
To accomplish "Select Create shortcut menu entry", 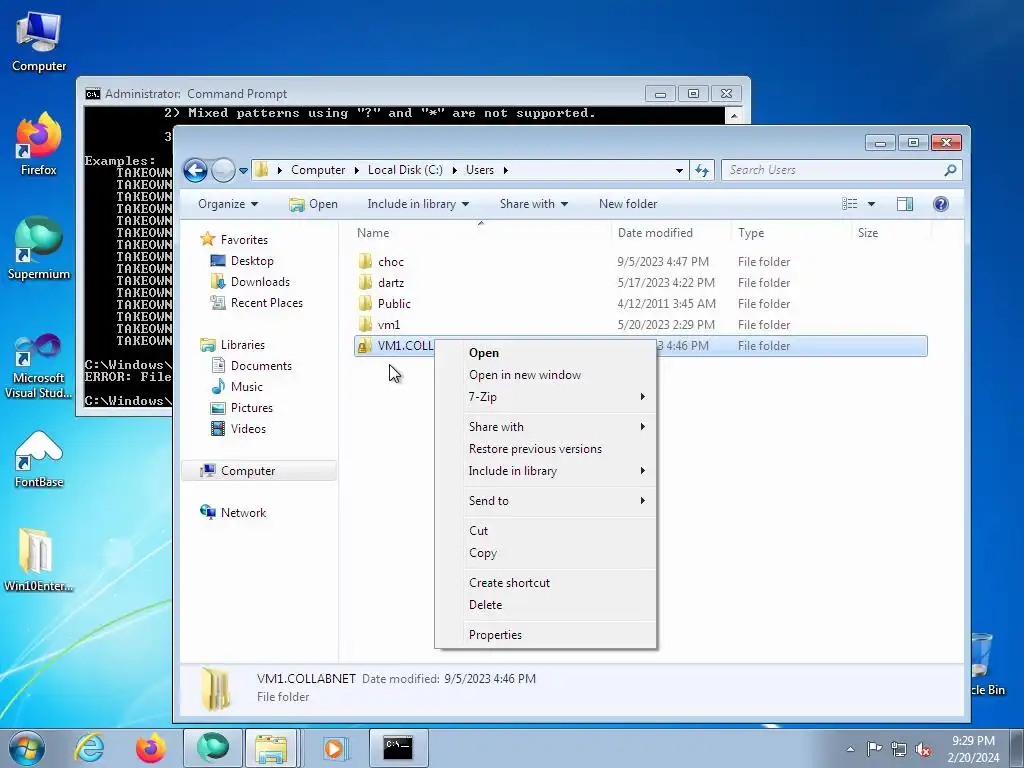I will coord(545,583).
